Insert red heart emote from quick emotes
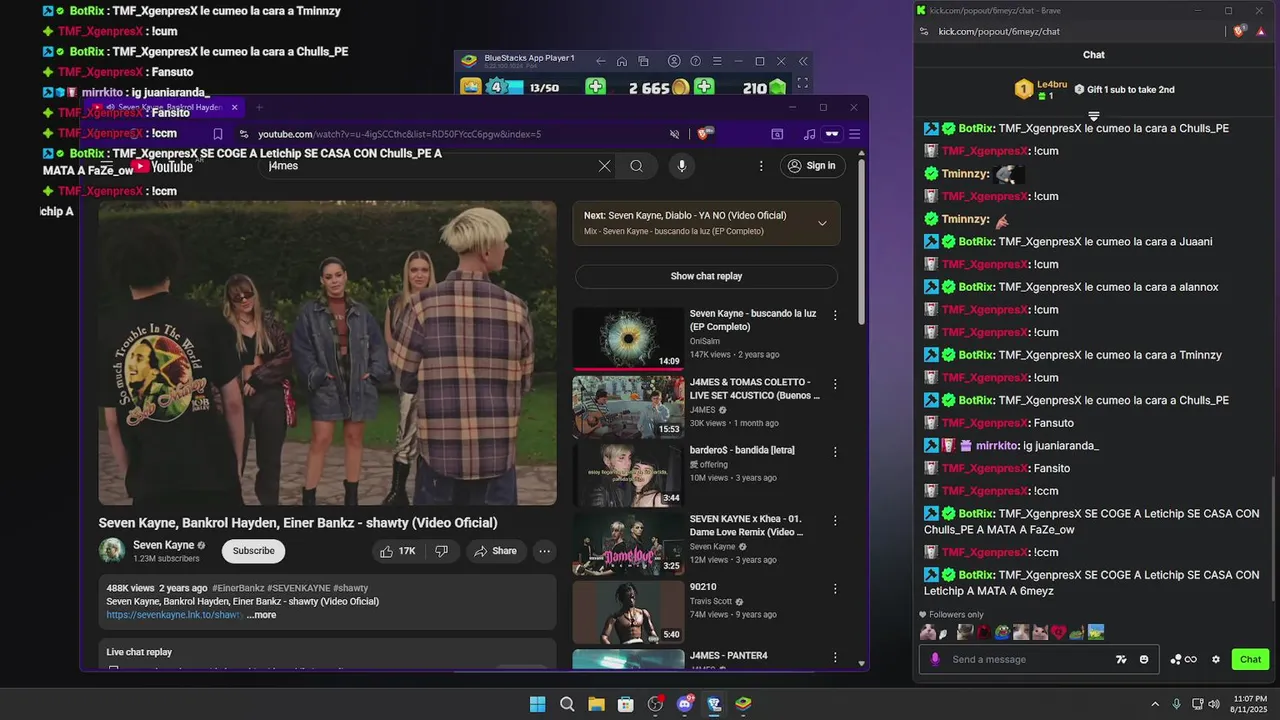The image size is (1280, 720). (1058, 632)
